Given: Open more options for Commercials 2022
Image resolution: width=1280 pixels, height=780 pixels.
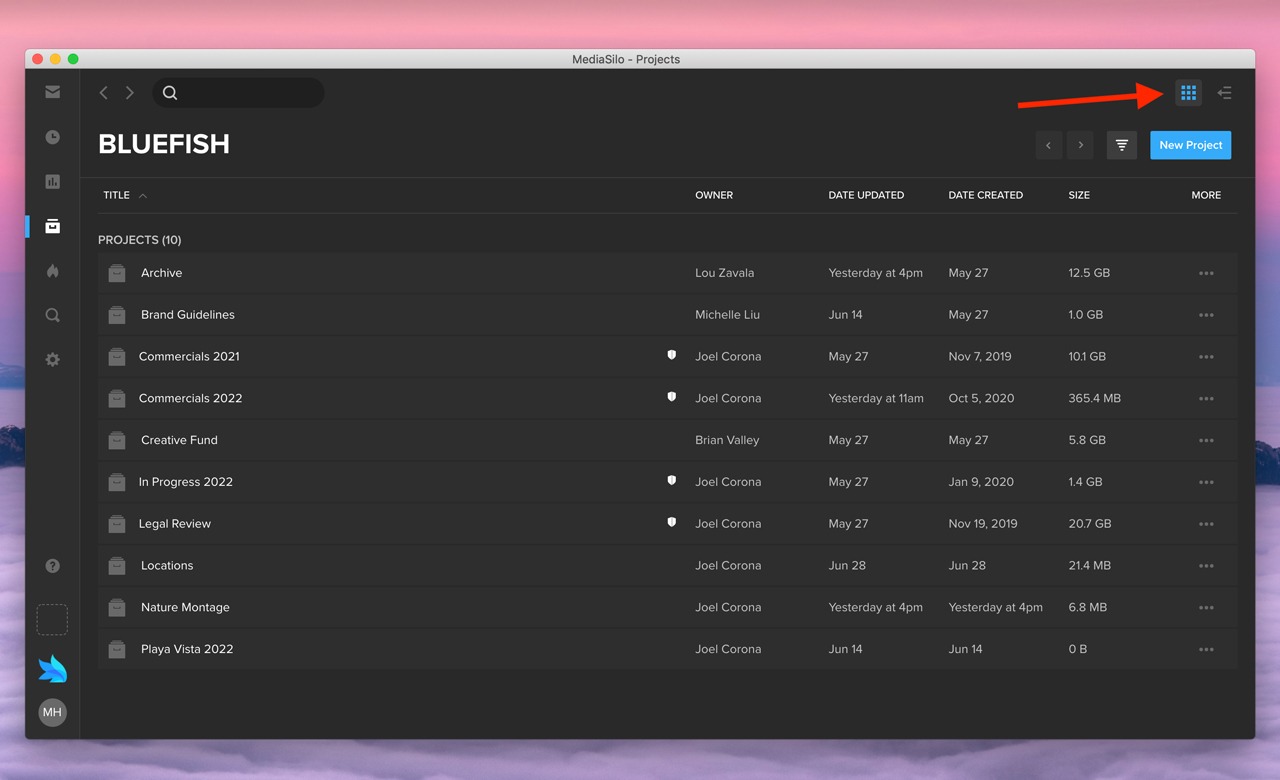Looking at the screenshot, I should pyautogui.click(x=1206, y=399).
